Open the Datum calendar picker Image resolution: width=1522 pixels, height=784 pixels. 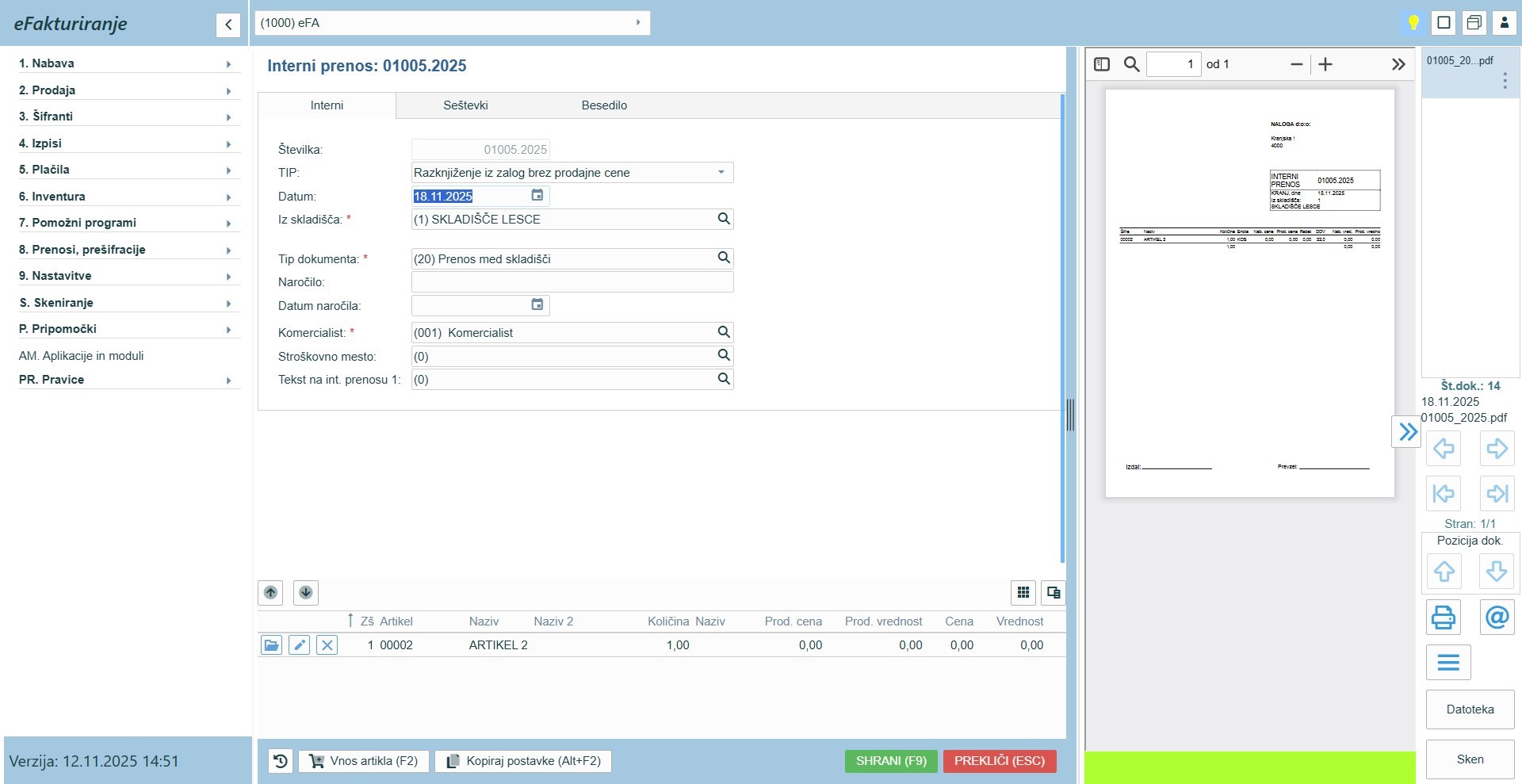tap(537, 196)
